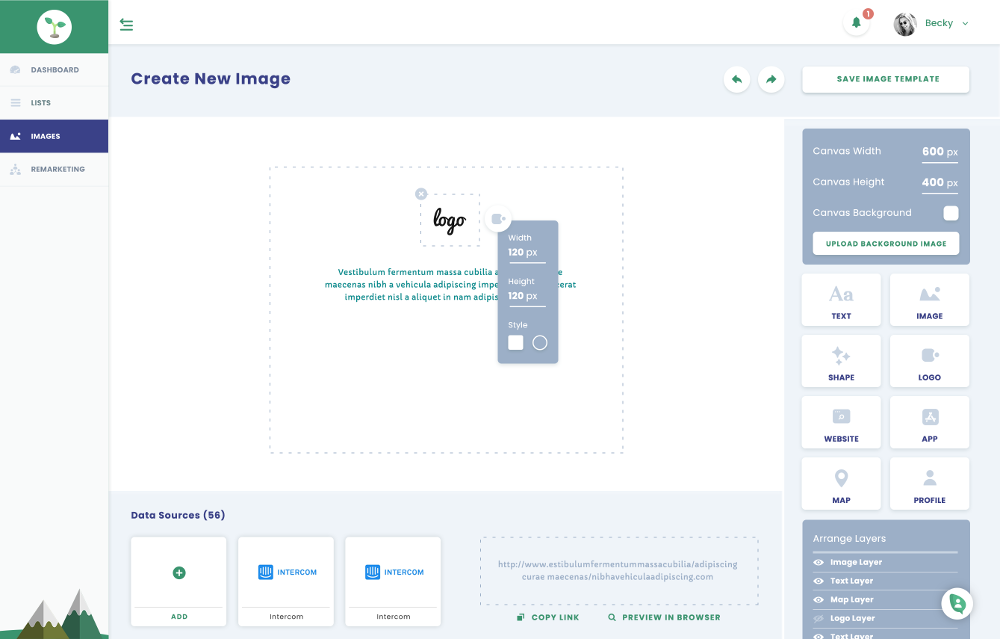Edit the Canvas Height value 400

pos(939,182)
